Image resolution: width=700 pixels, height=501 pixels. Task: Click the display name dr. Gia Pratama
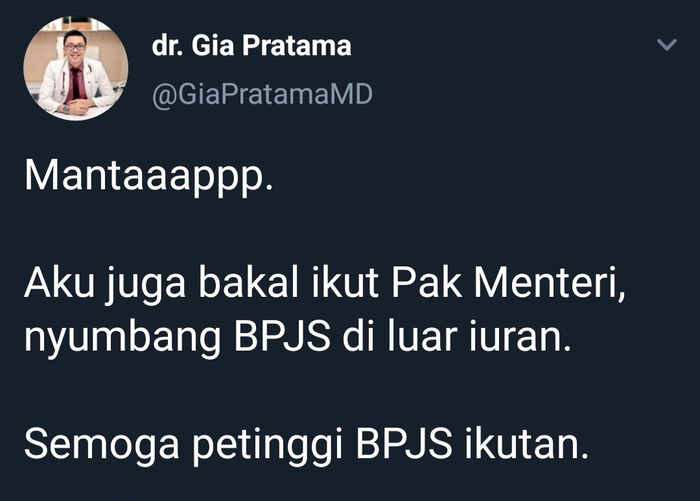tap(251, 46)
